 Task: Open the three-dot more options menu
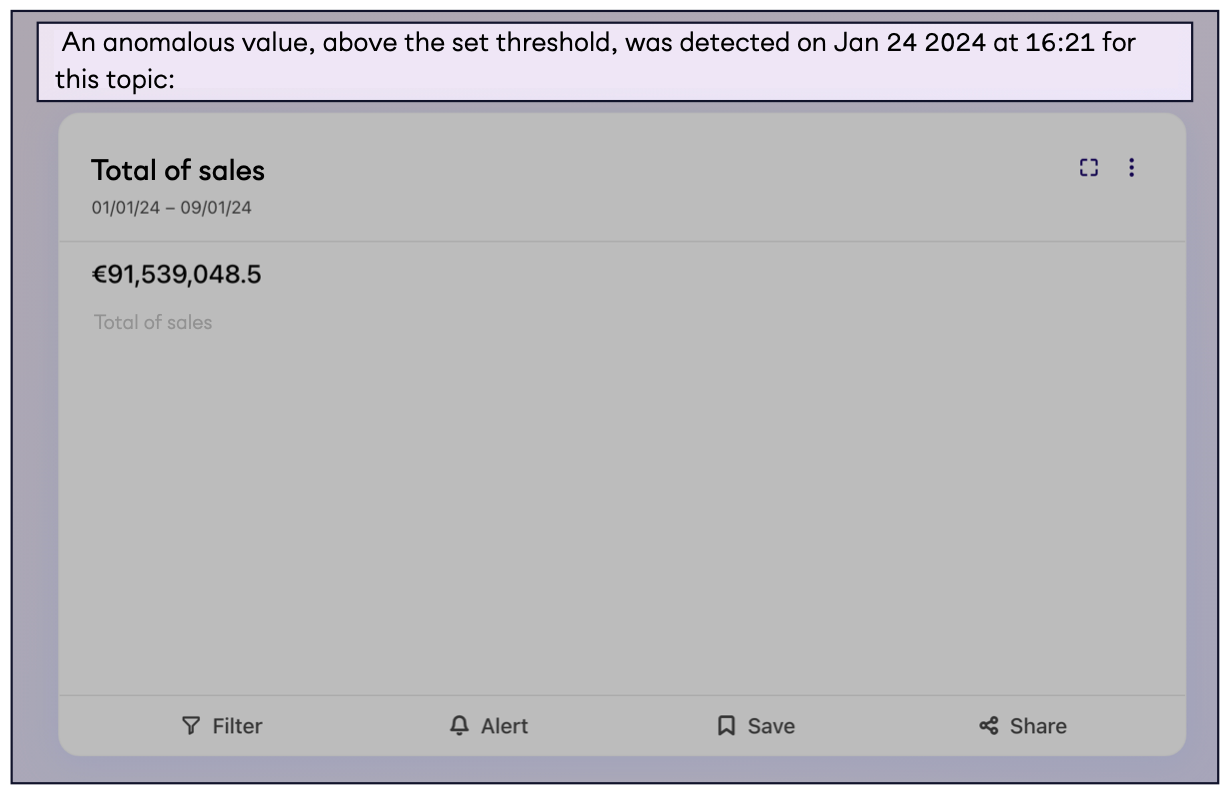pyautogui.click(x=1131, y=168)
